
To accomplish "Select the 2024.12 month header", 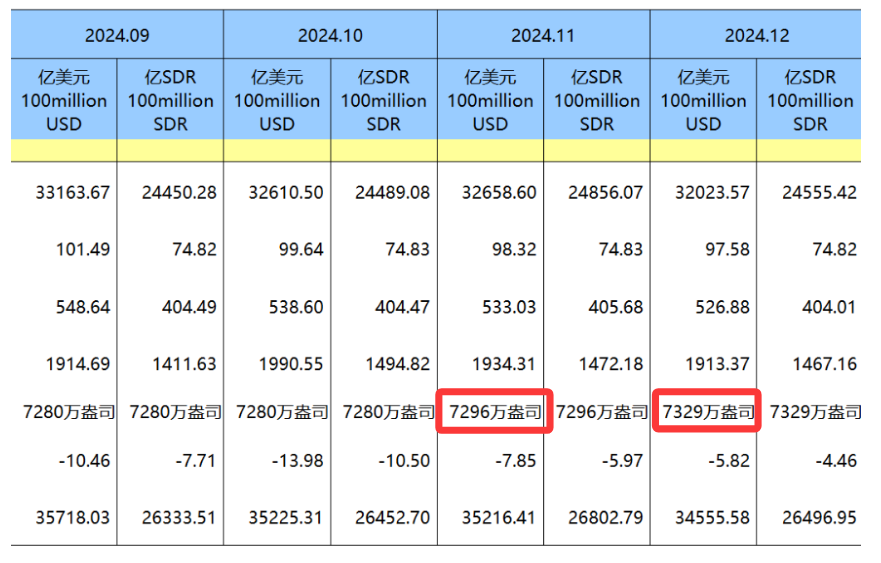I will pyautogui.click(x=756, y=35).
